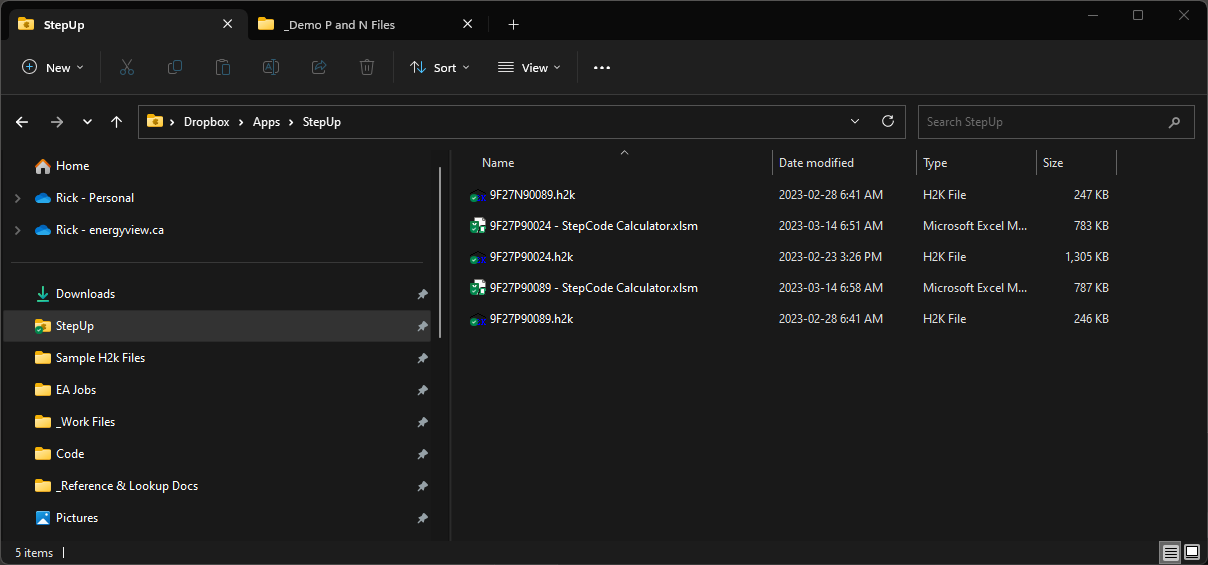
Task: Sort by the Size column header
Action: pyautogui.click(x=1076, y=162)
